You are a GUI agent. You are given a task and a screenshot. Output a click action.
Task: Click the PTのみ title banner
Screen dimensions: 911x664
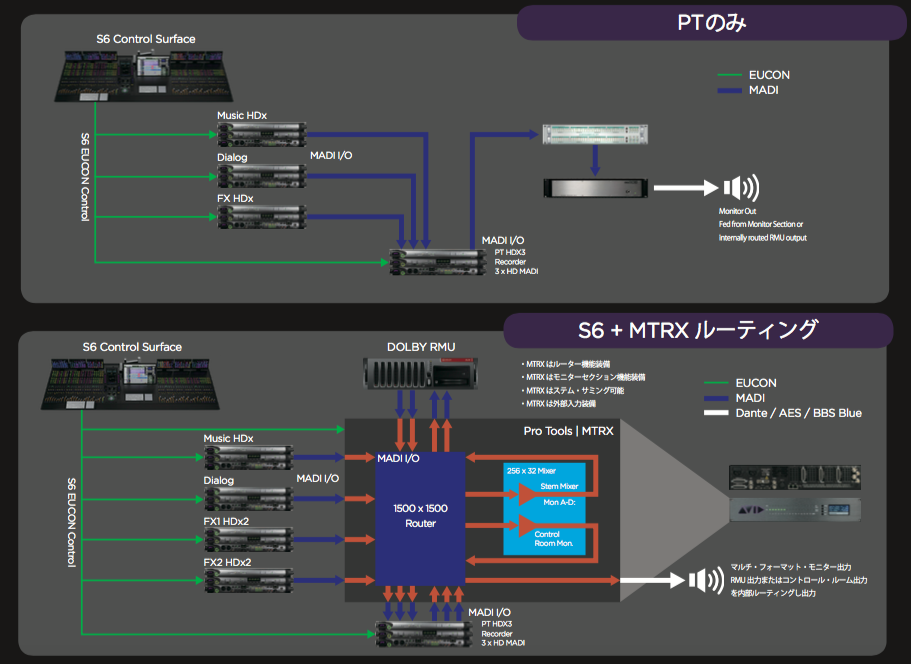pyautogui.click(x=712, y=23)
